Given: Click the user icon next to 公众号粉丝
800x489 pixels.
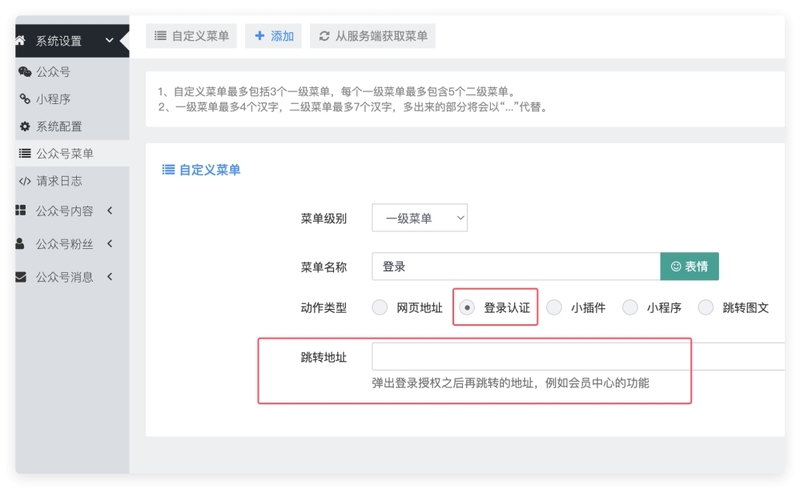Looking at the screenshot, I should (x=21, y=244).
